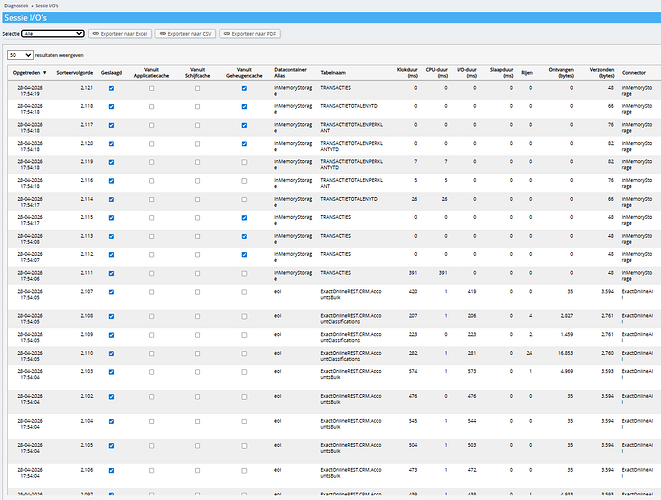
Task: Select Ontvangen value 2.827 in row 2.108
Action: click(x=567, y=316)
